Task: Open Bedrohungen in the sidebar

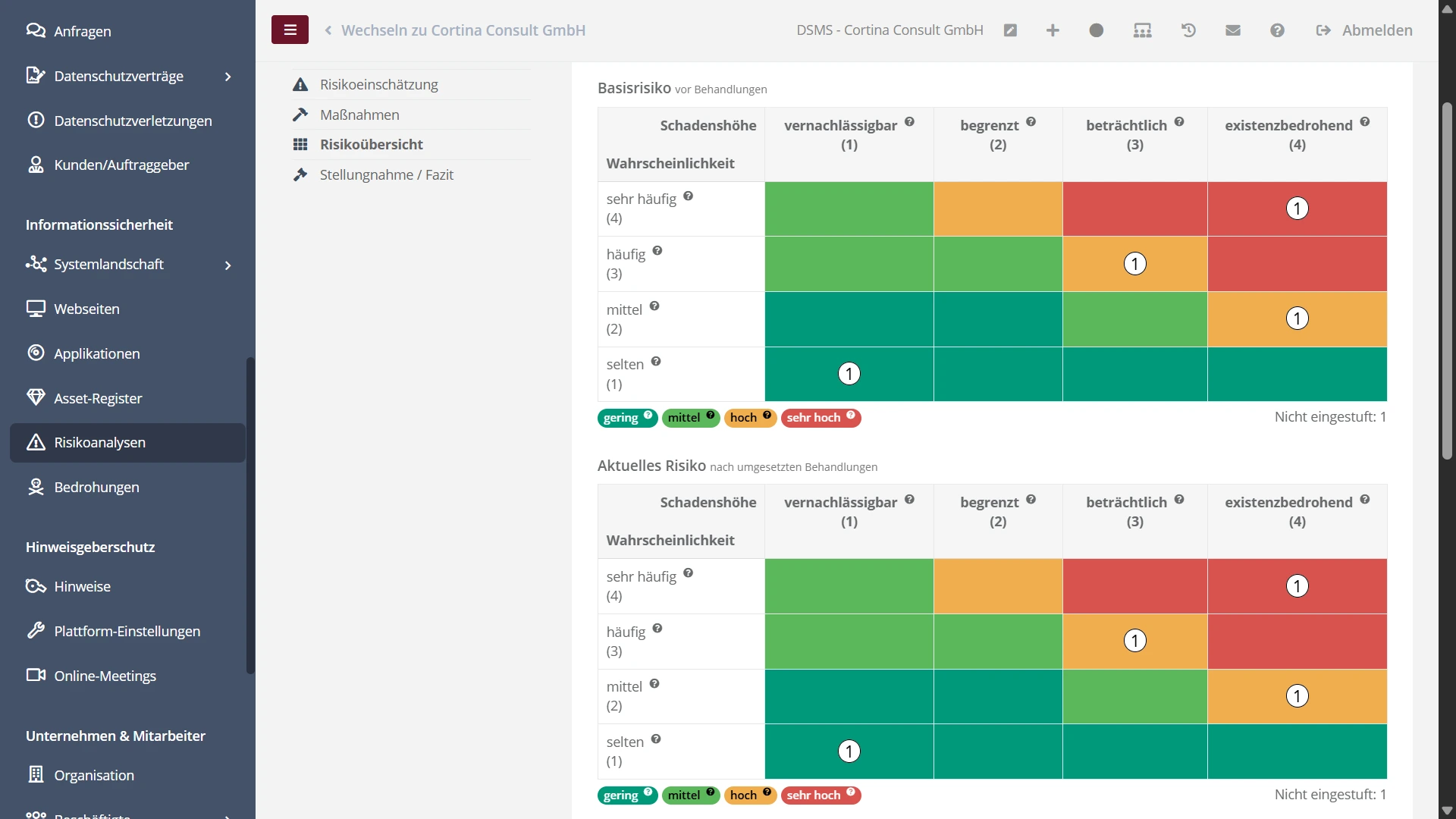Action: tap(96, 487)
